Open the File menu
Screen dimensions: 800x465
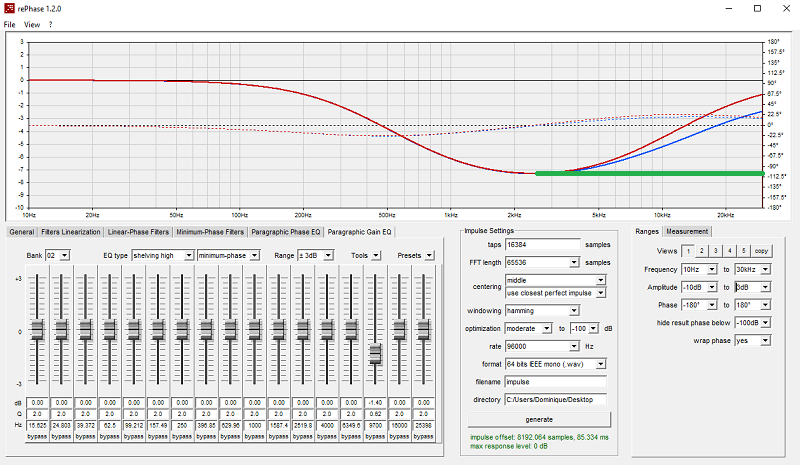click(x=9, y=25)
